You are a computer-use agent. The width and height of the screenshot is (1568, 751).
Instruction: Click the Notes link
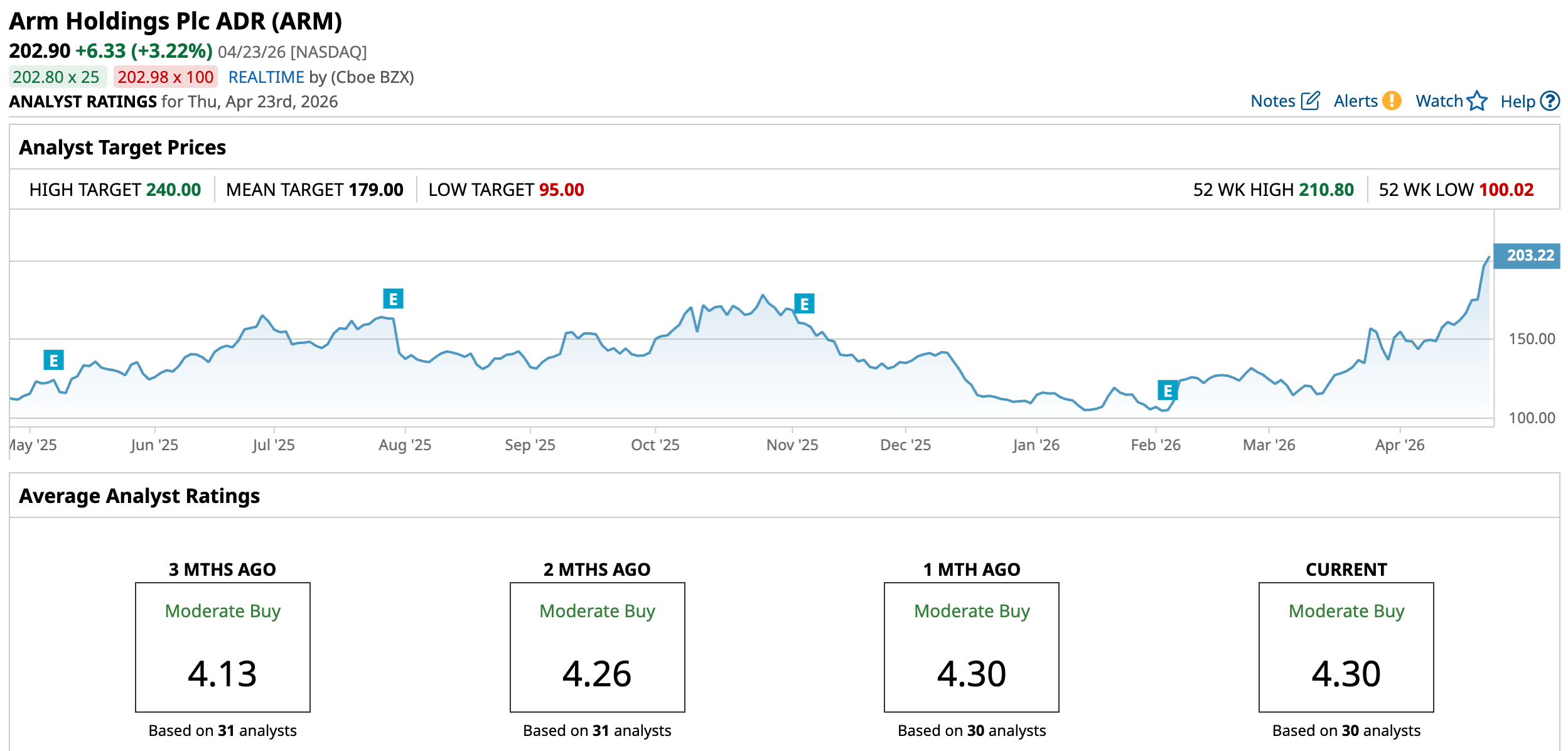click(x=1272, y=101)
